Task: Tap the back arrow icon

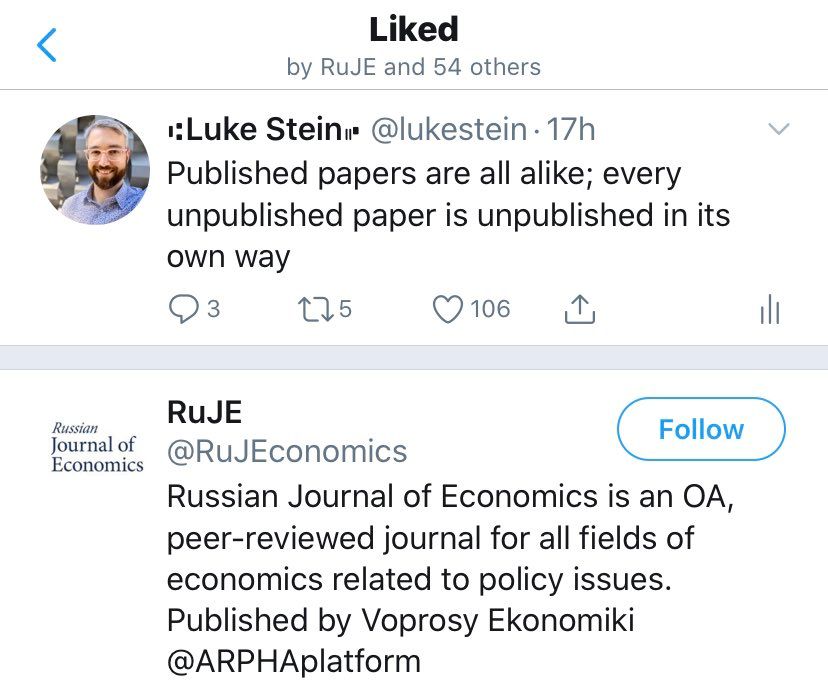Action: [x=47, y=46]
